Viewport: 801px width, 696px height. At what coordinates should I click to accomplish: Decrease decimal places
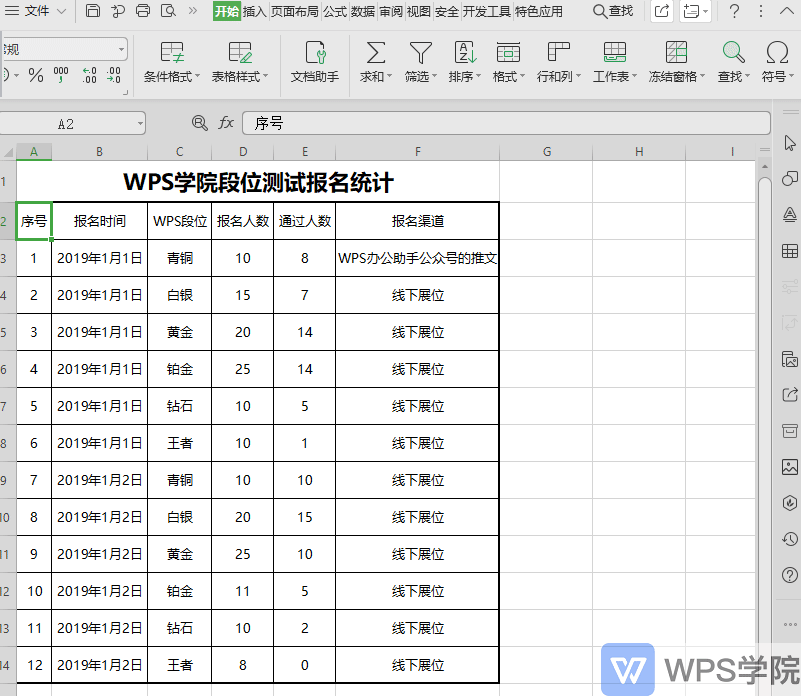[113, 75]
